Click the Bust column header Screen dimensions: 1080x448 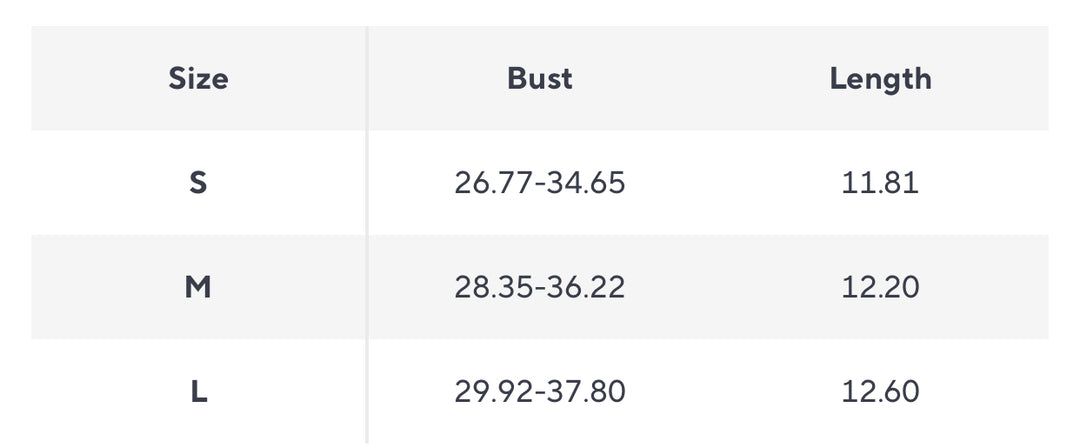click(540, 78)
